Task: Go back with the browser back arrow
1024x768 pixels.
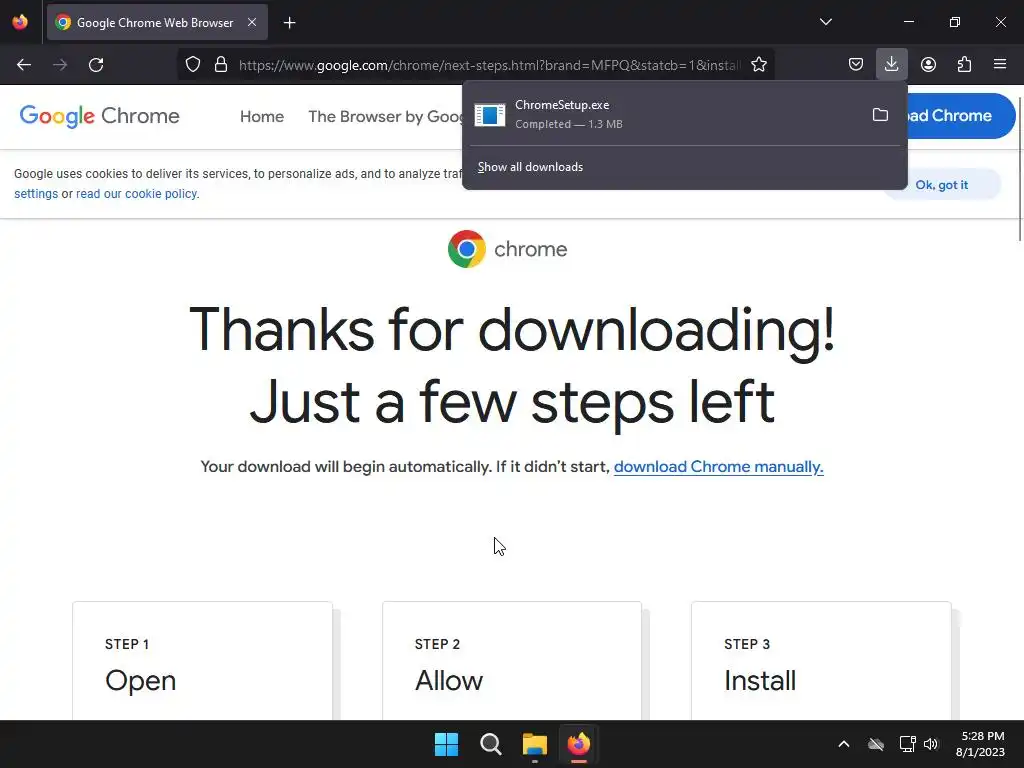Action: pos(24,65)
